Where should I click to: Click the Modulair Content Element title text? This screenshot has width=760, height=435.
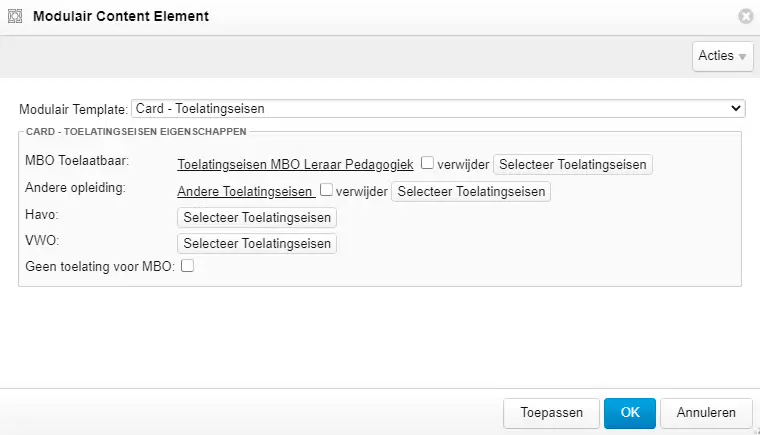pyautogui.click(x=121, y=17)
